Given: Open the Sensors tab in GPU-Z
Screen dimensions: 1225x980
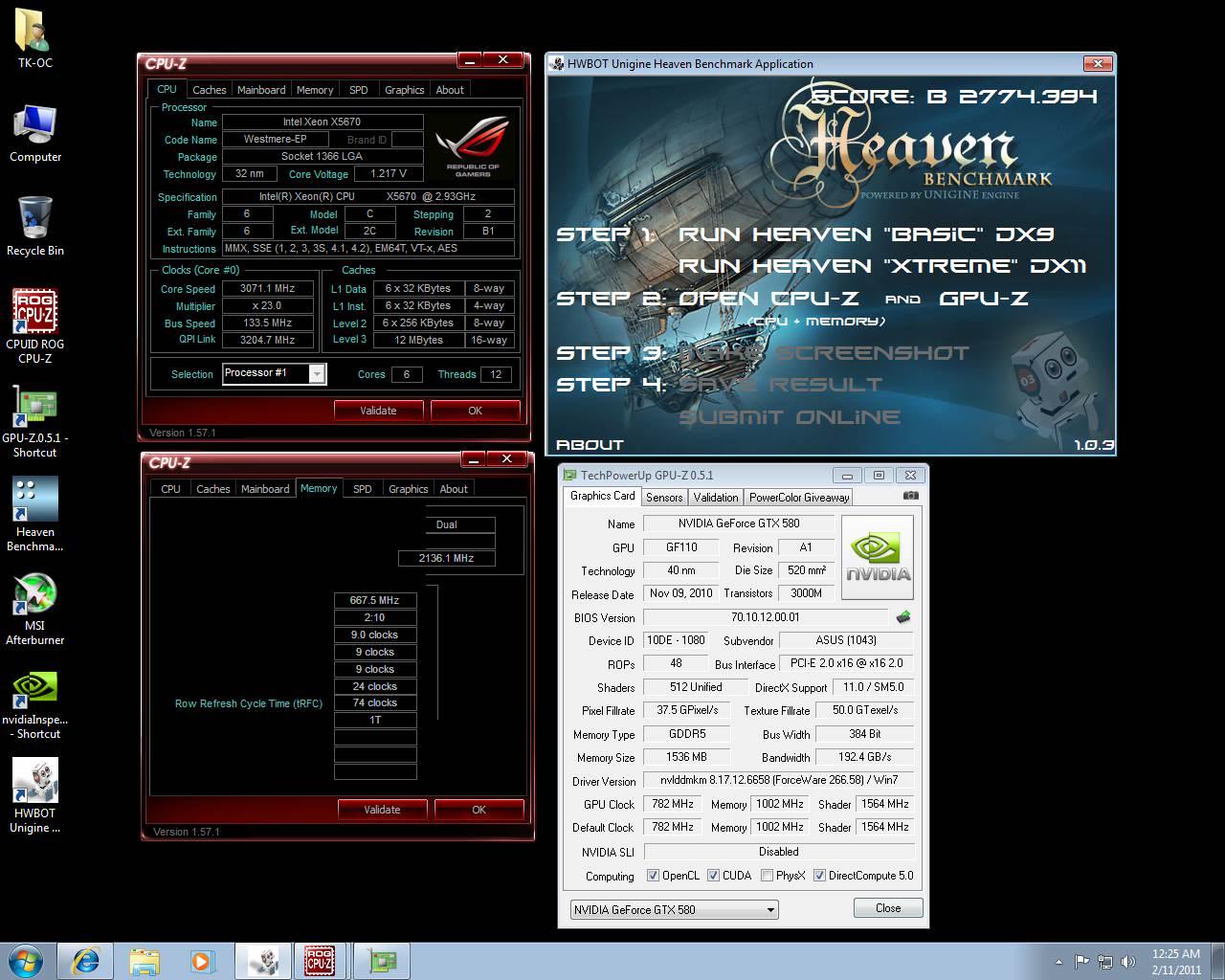Looking at the screenshot, I should (x=664, y=497).
